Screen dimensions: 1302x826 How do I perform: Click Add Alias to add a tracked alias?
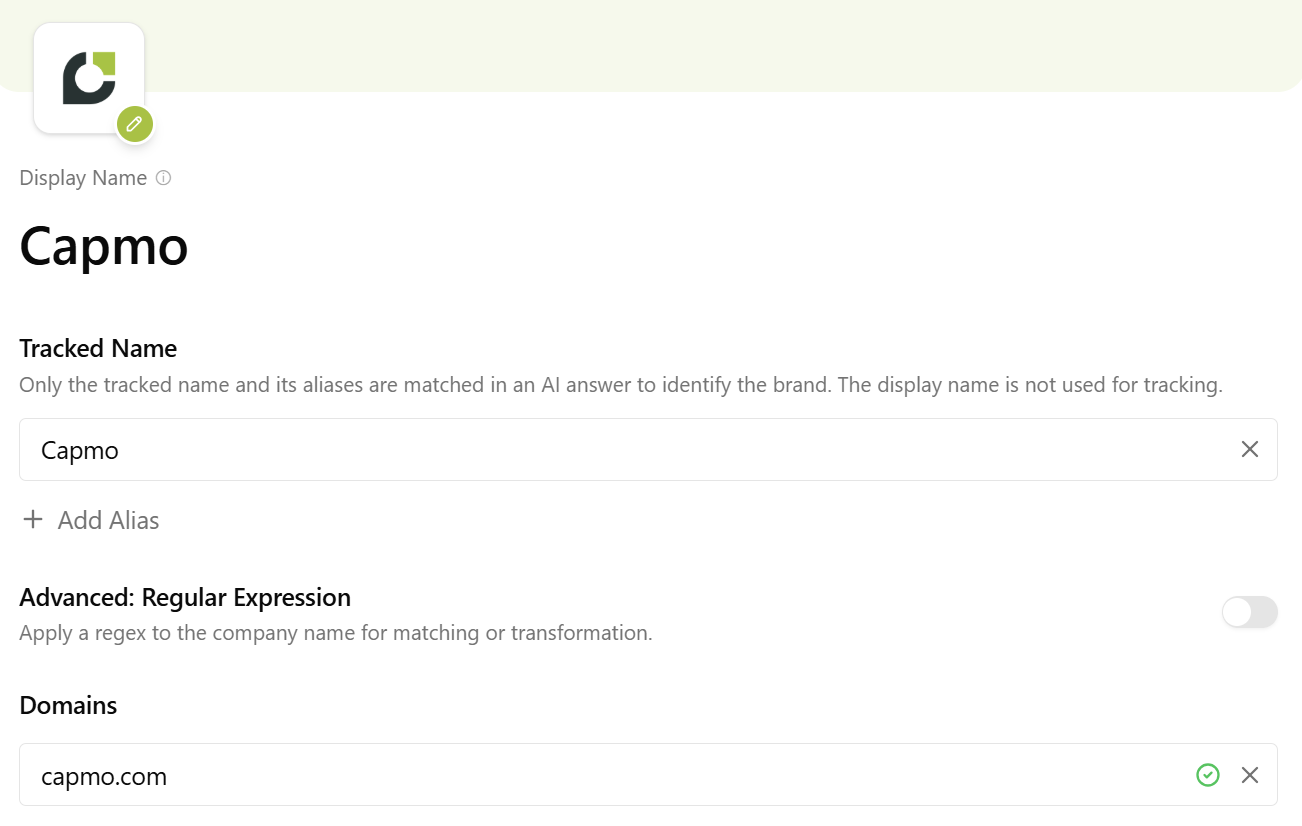click(108, 519)
